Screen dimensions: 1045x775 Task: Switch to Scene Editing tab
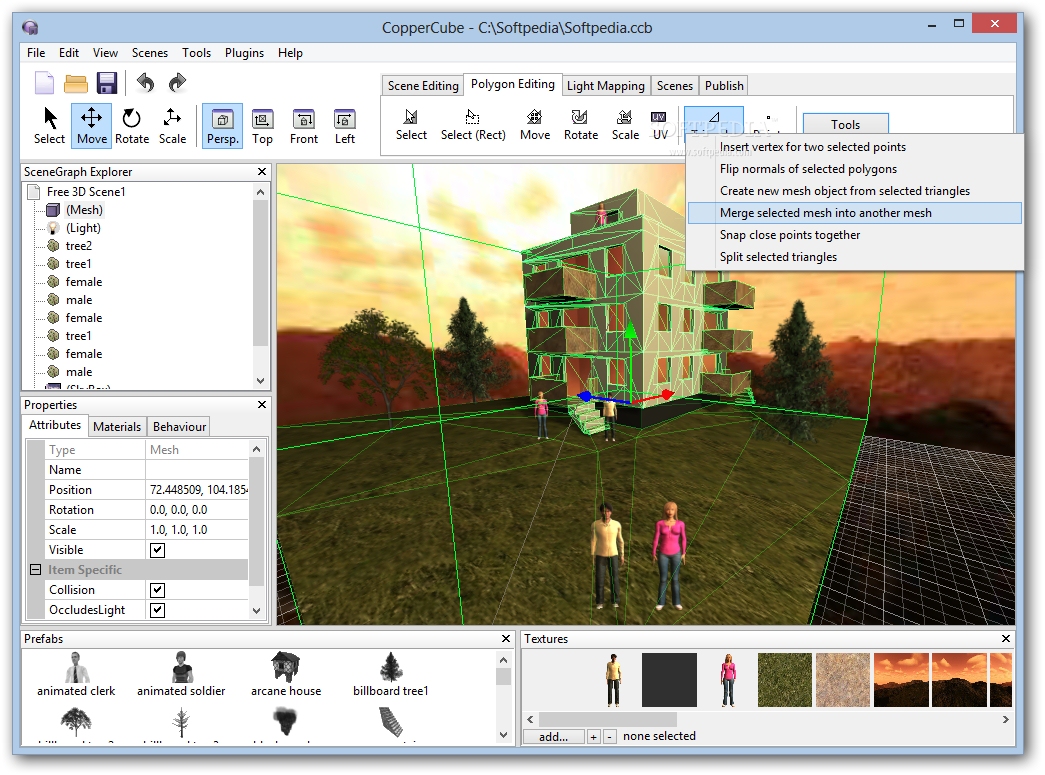point(423,85)
